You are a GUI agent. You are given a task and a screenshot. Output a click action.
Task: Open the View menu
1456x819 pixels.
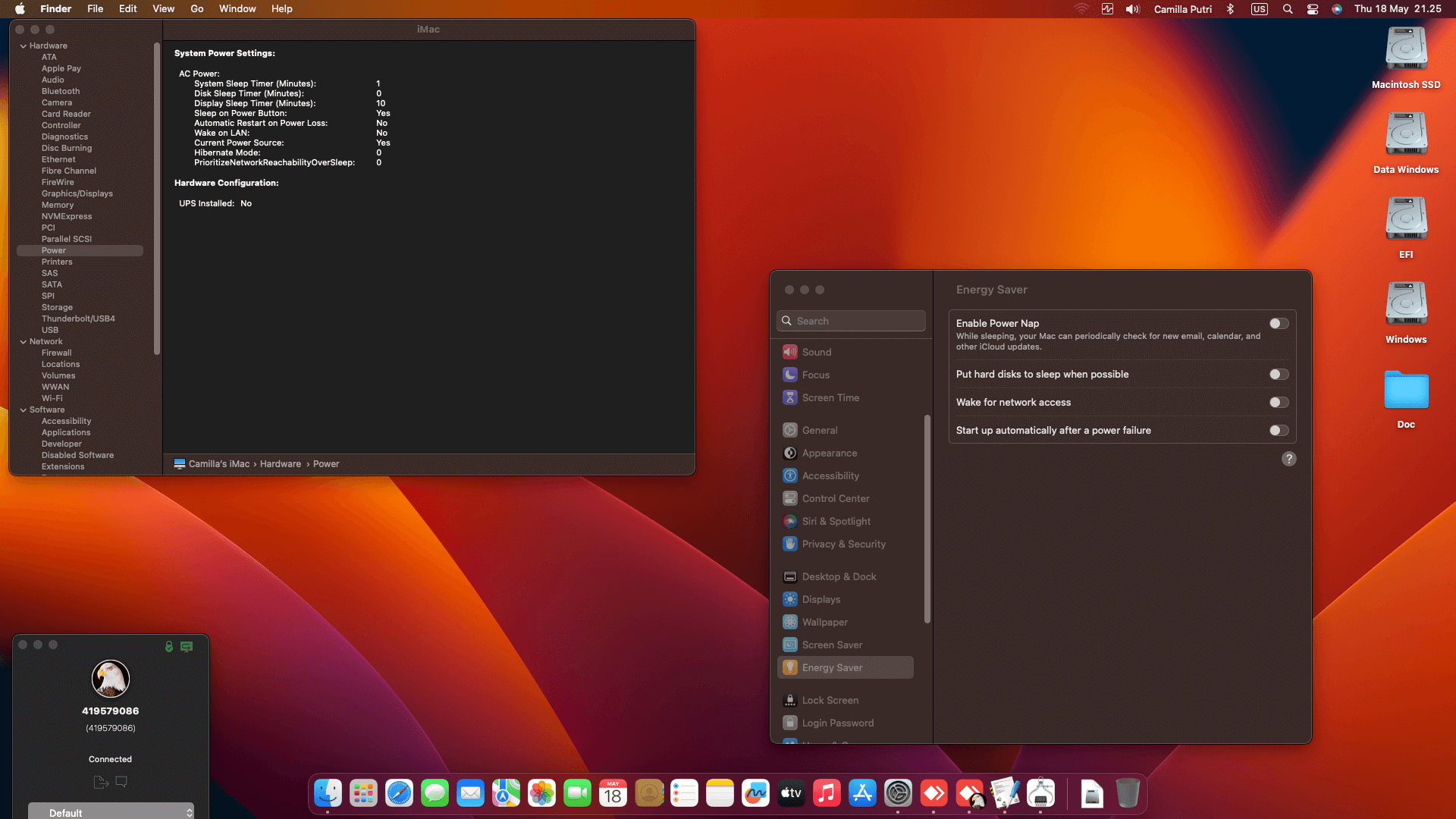[164, 9]
